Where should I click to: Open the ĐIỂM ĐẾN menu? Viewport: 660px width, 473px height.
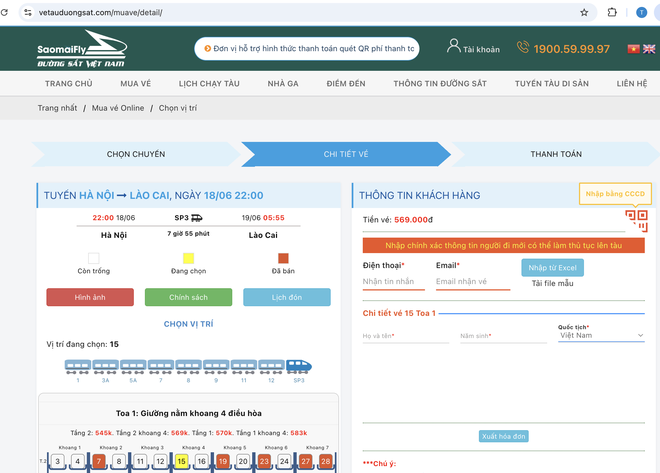point(346,84)
